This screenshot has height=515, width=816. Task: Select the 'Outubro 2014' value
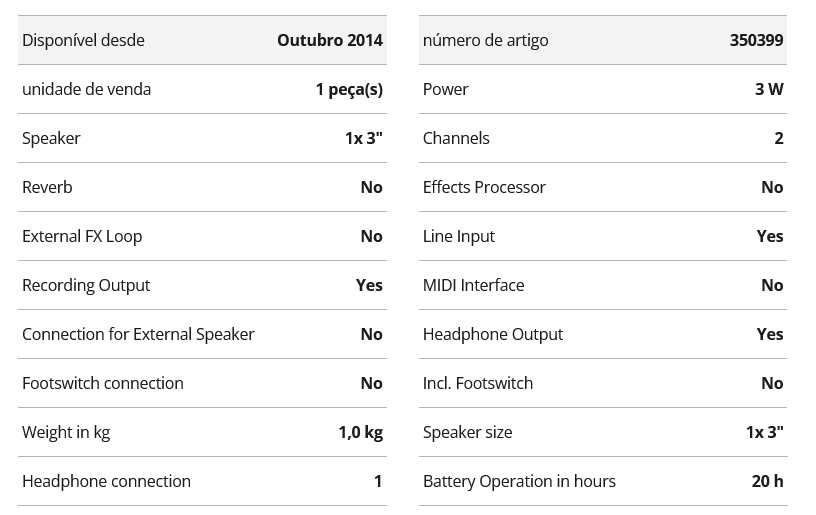[329, 40]
